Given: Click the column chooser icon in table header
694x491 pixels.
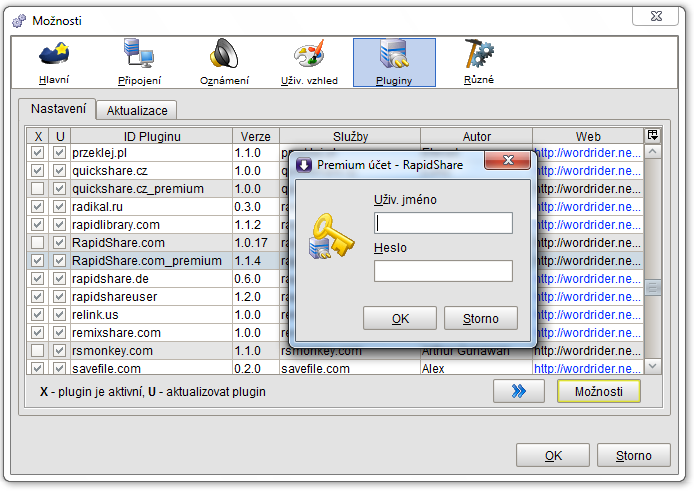Looking at the screenshot, I should click(x=653, y=135).
